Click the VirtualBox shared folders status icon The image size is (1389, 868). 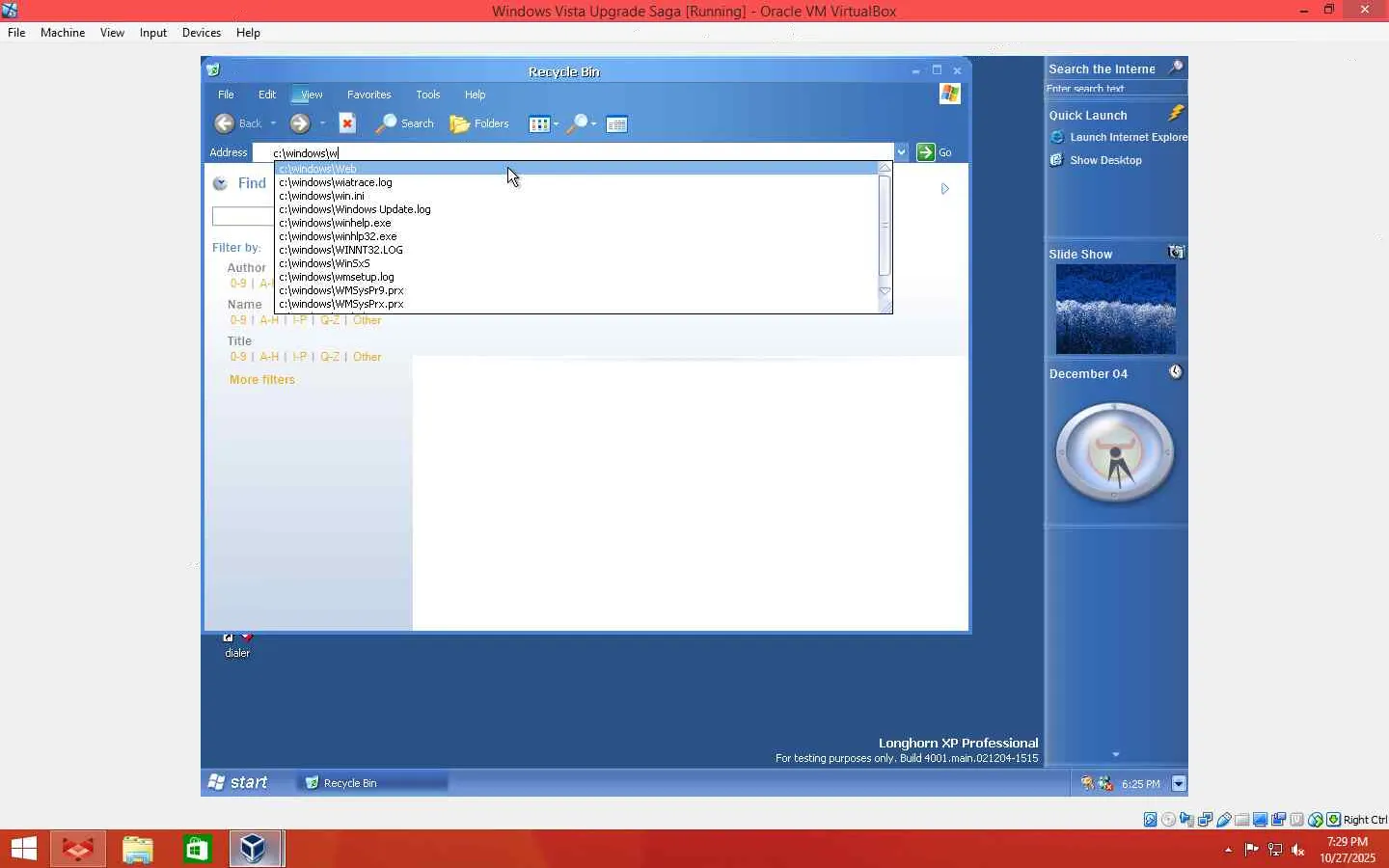1242,820
